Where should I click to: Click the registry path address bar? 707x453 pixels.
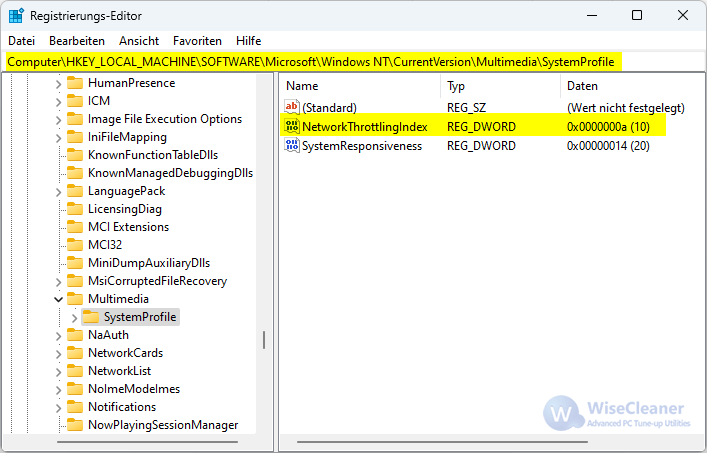pos(354,62)
